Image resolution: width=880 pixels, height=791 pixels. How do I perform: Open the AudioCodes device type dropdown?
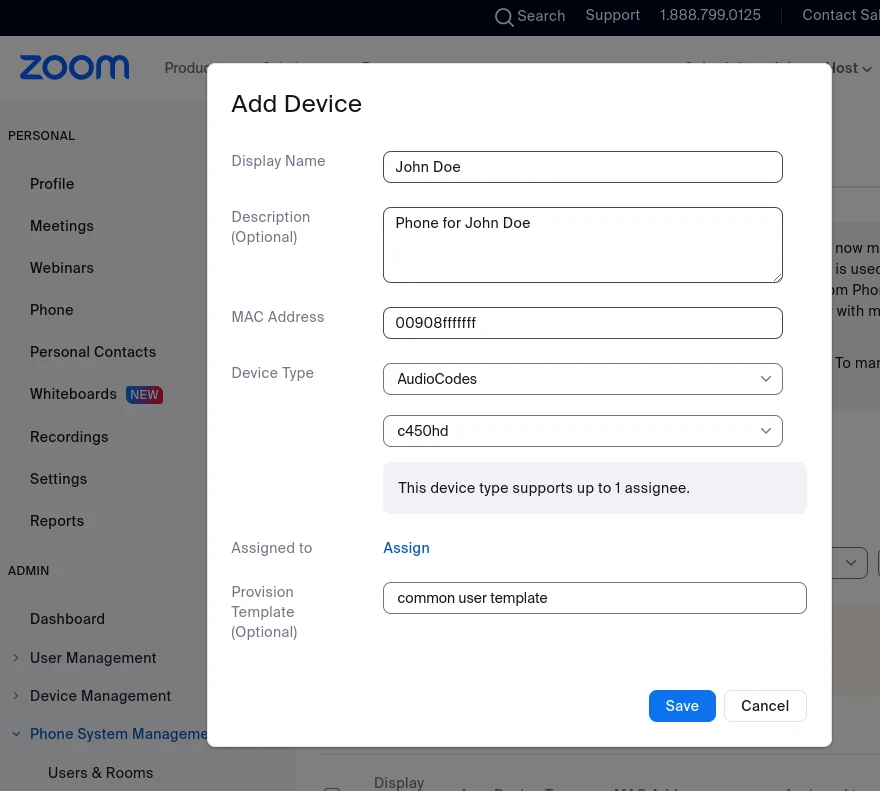click(582, 379)
